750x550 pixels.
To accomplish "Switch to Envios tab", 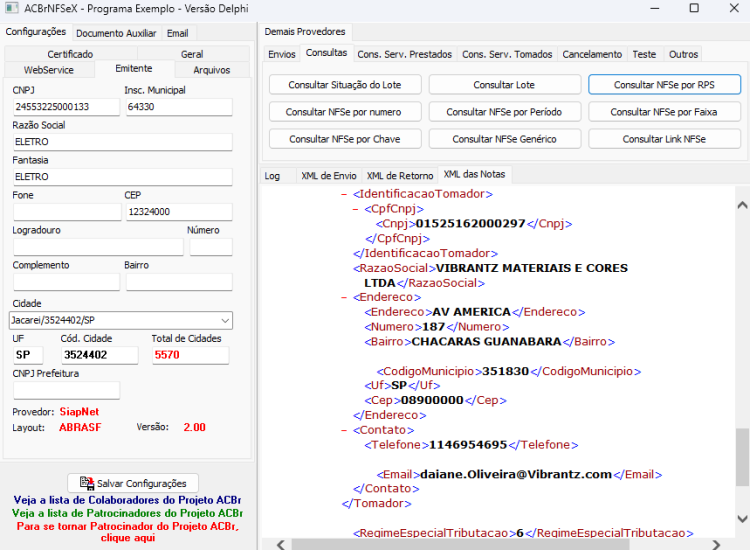I will (282, 54).
